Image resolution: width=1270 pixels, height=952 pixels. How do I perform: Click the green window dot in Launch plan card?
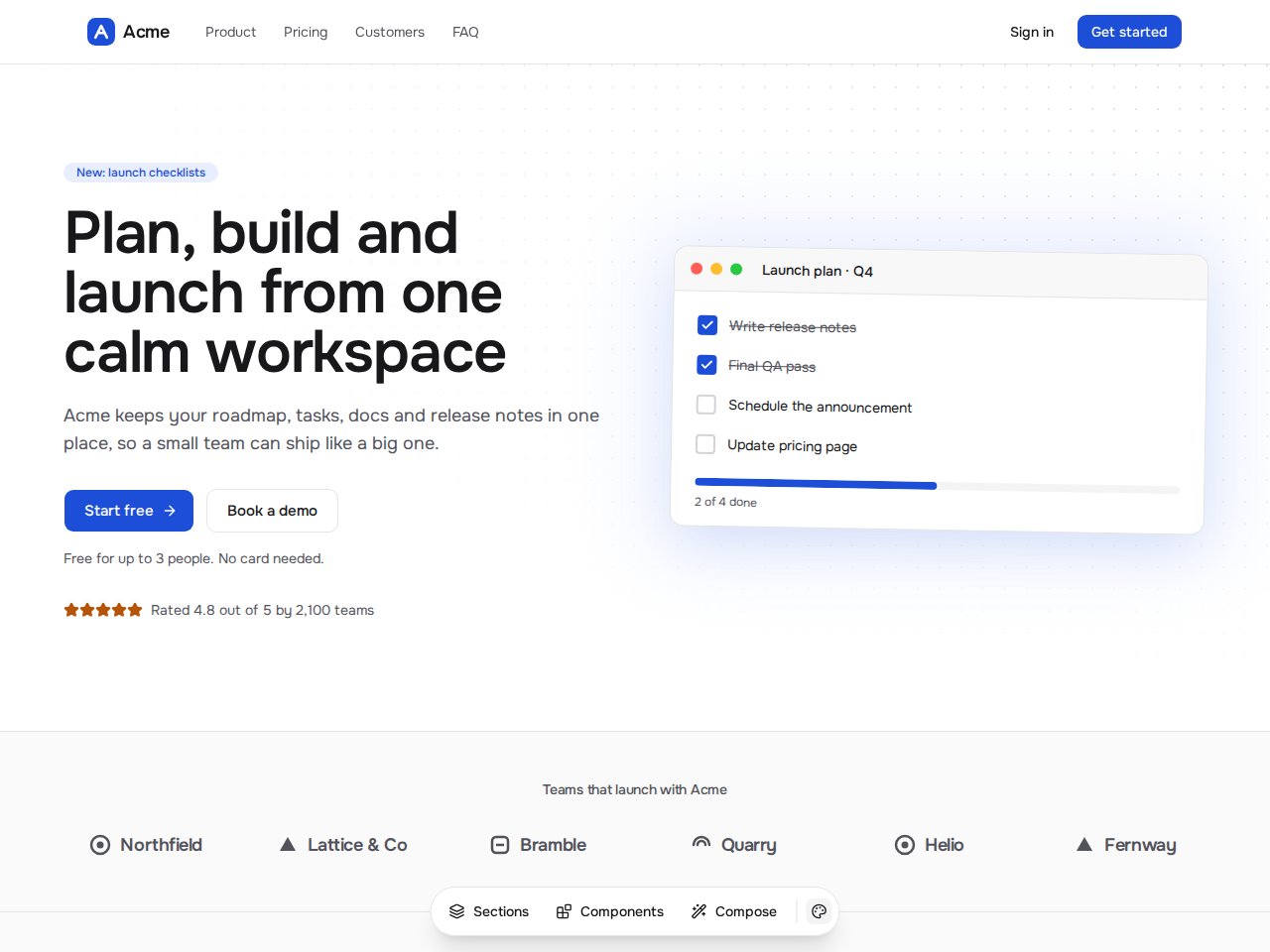click(736, 269)
